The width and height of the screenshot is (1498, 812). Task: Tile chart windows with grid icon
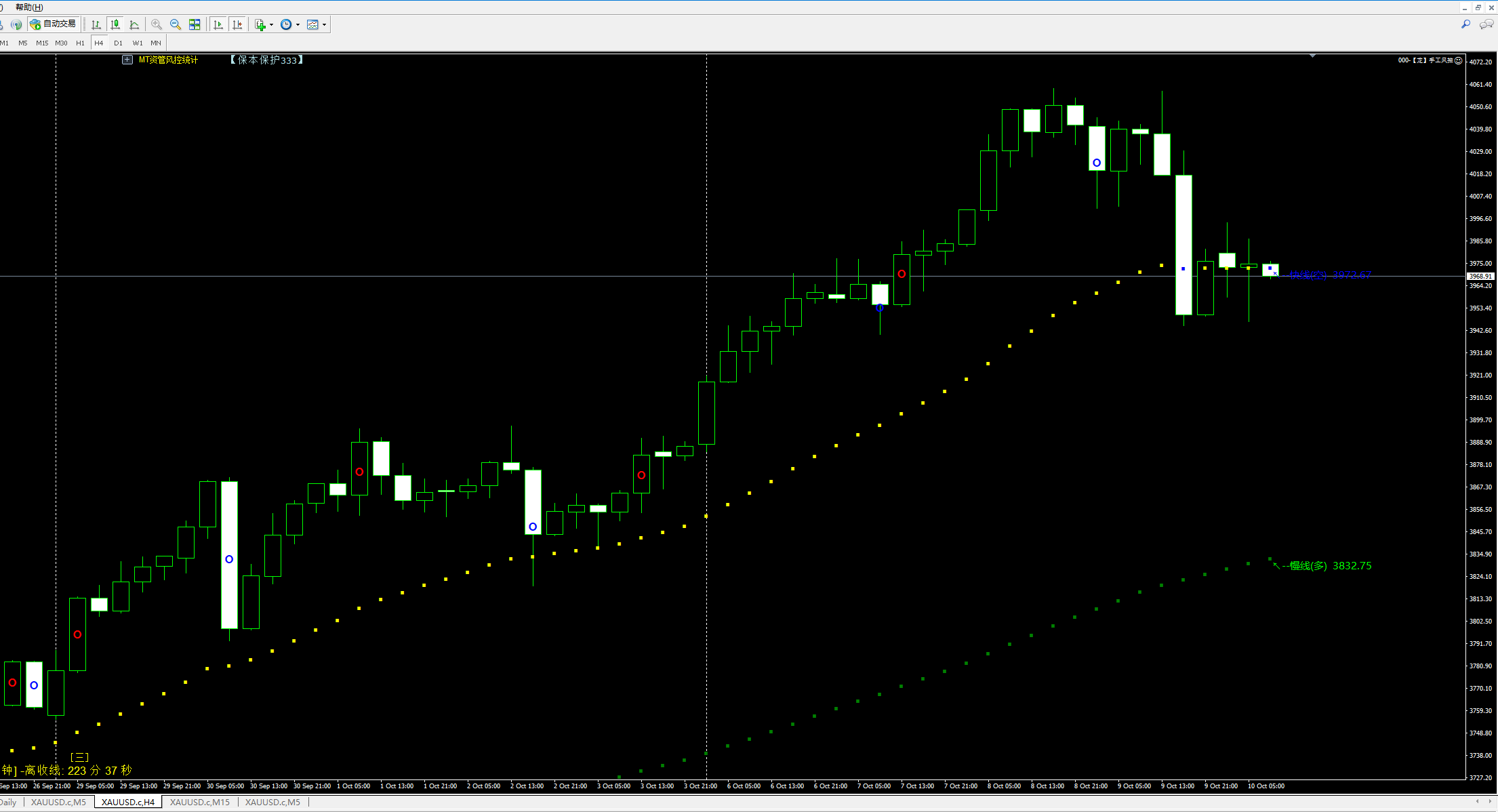click(x=195, y=24)
